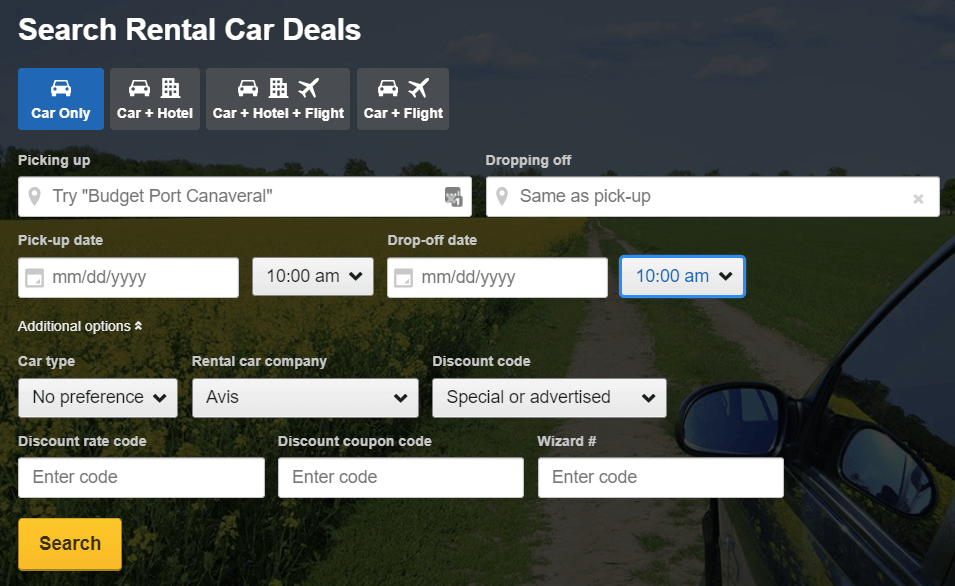Viewport: 955px width, 586px height.
Task: Select the Car Only tab
Action: click(x=61, y=99)
